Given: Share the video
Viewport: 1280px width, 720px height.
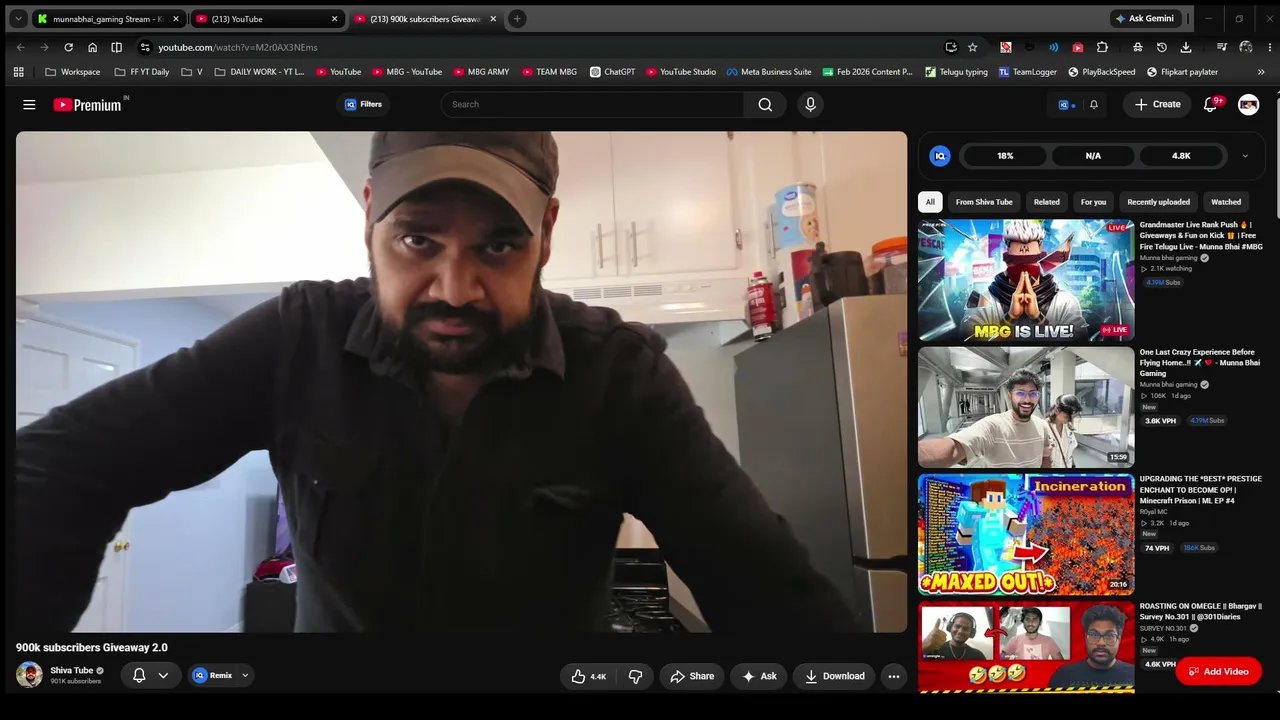Looking at the screenshot, I should [x=692, y=676].
